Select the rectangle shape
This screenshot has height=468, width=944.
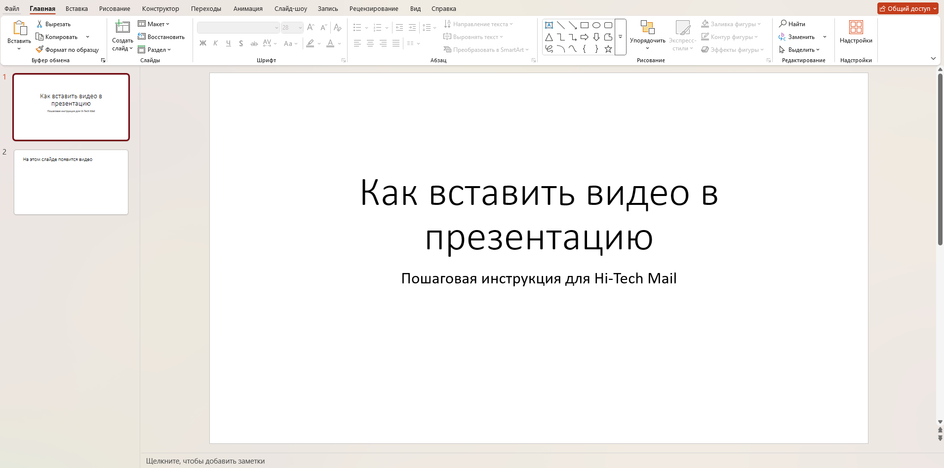584,25
